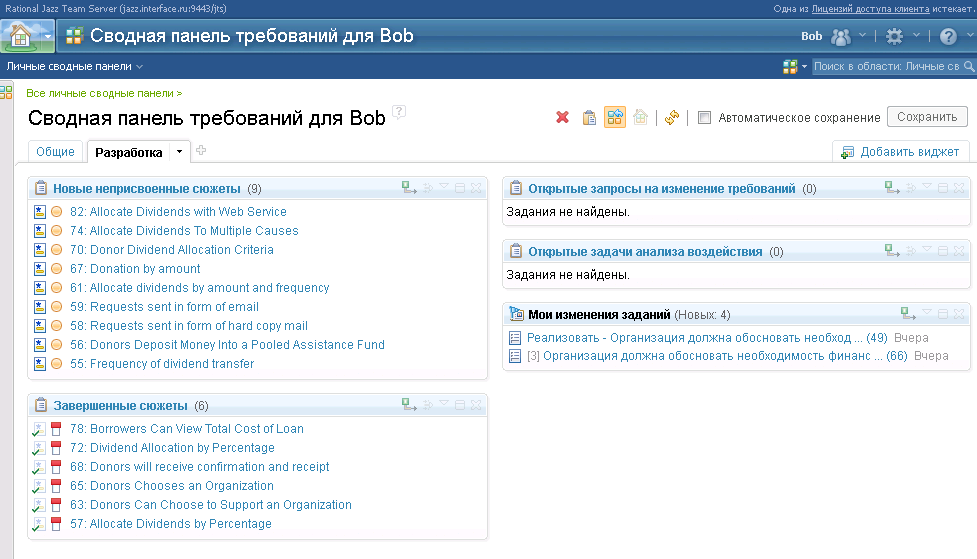Click Добавить виджет button

900,152
